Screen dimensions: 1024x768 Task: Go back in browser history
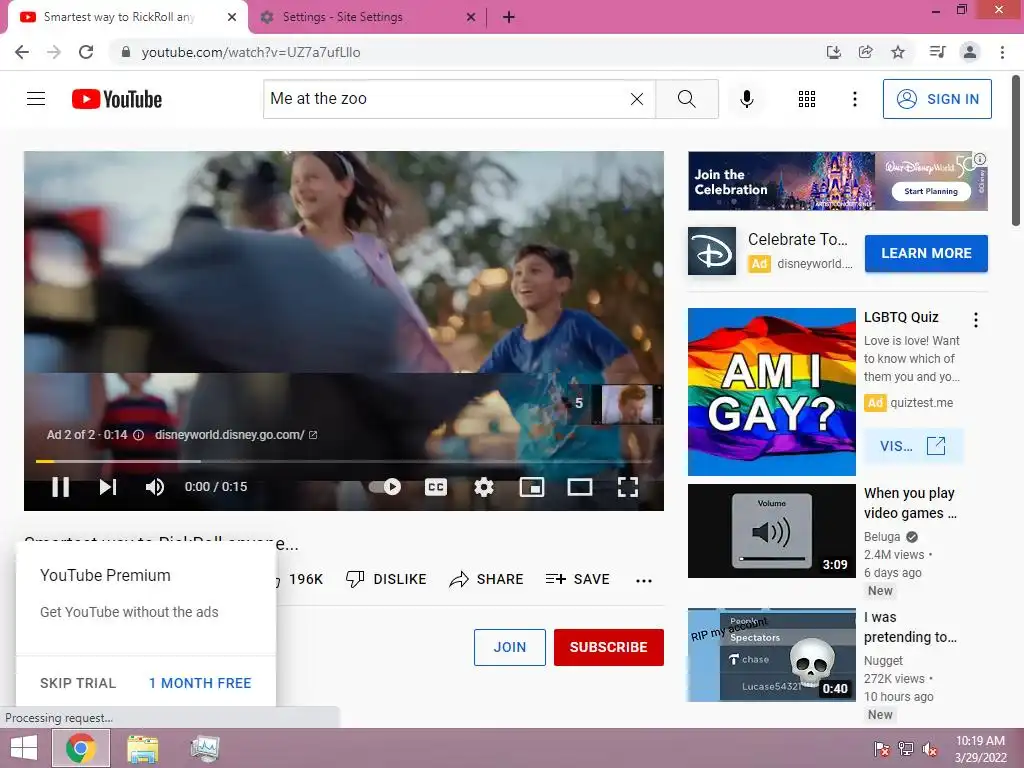tap(22, 52)
